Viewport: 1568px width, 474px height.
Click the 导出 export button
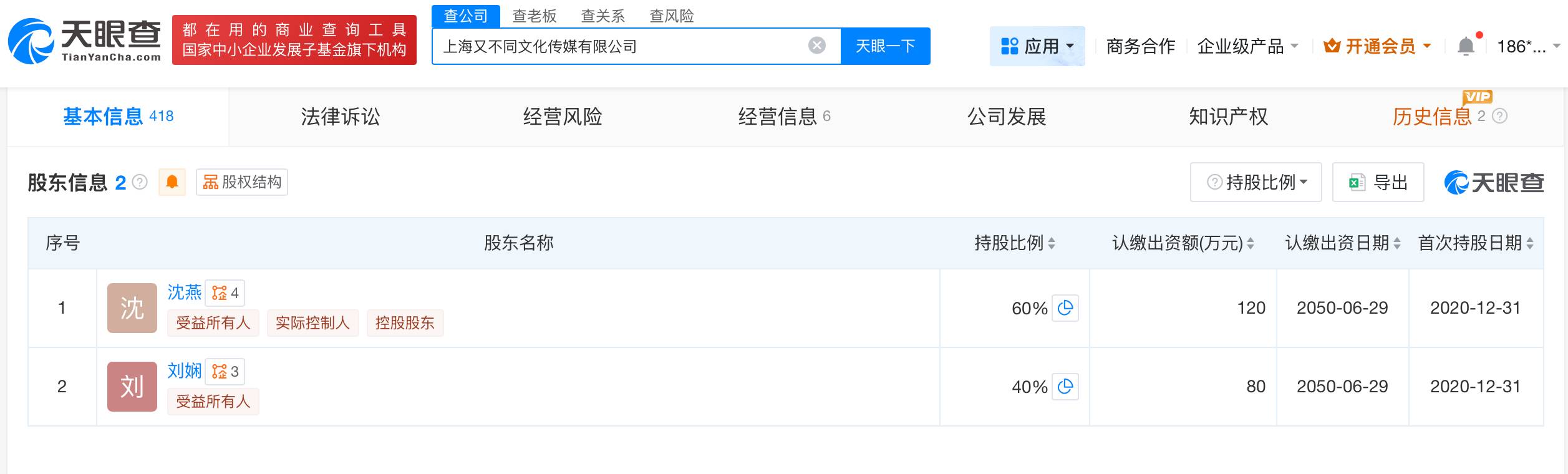click(x=1378, y=182)
